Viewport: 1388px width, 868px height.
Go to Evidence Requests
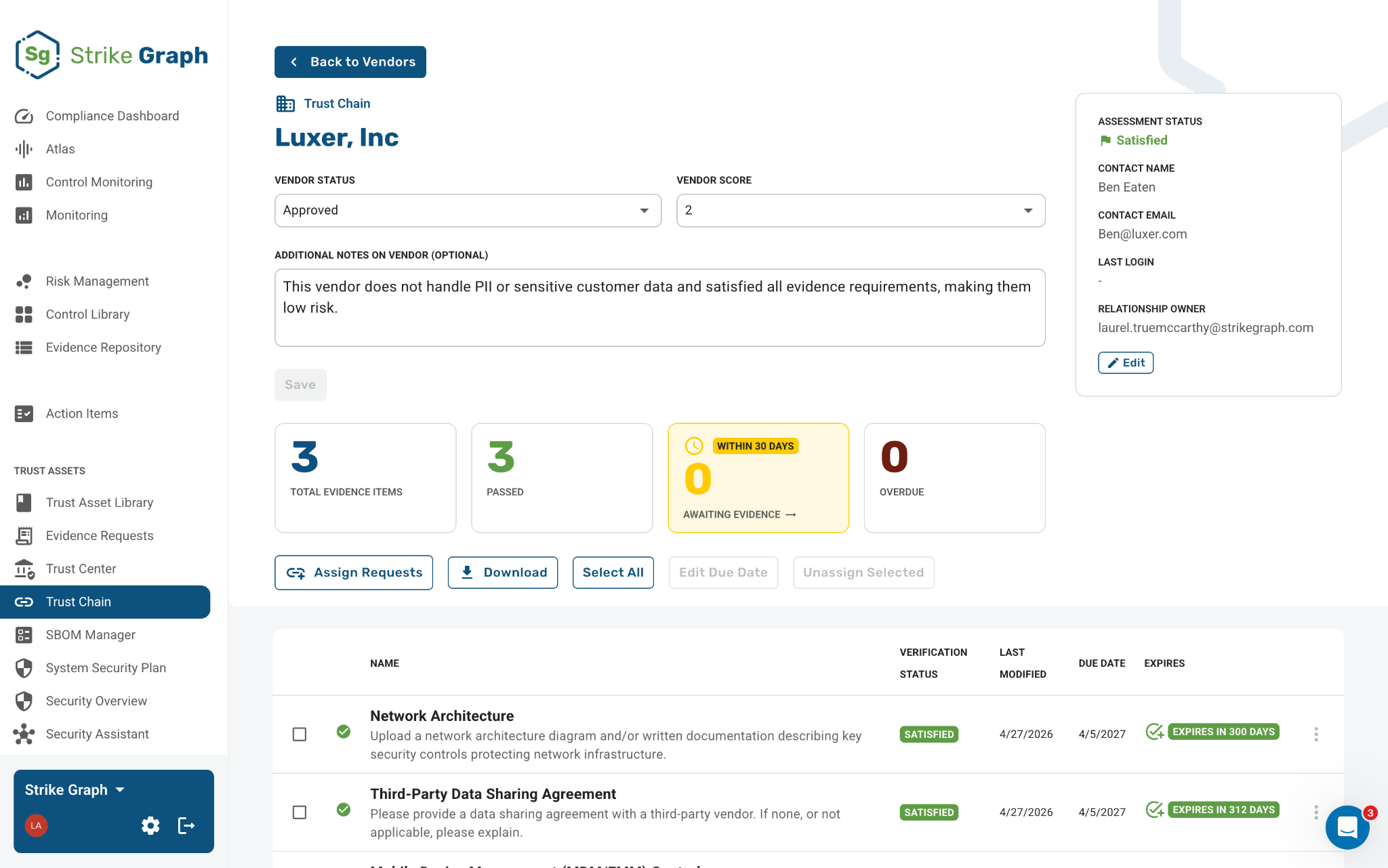100,536
